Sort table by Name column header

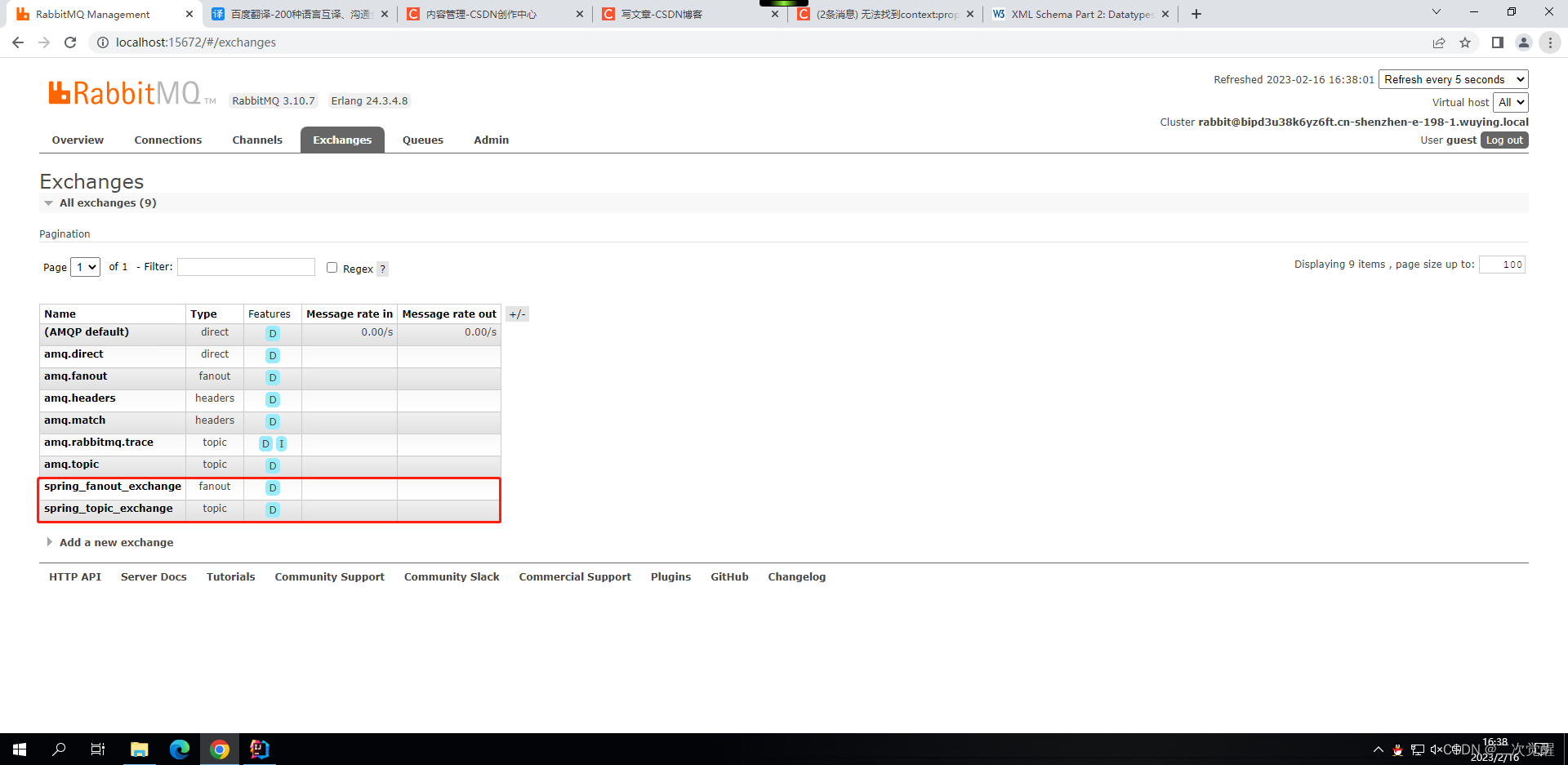(60, 314)
